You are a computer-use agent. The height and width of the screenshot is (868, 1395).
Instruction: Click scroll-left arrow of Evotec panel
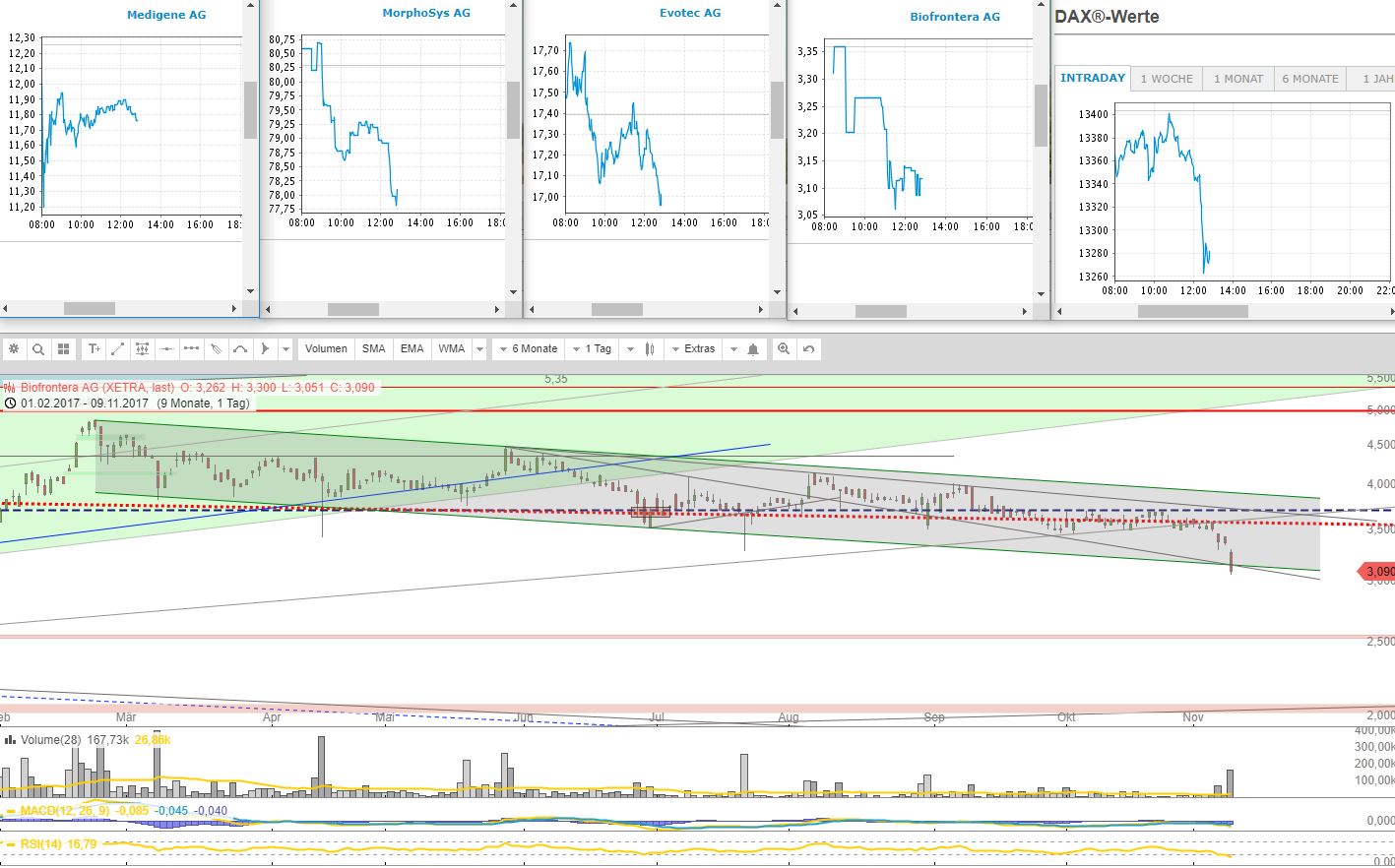pyautogui.click(x=532, y=309)
